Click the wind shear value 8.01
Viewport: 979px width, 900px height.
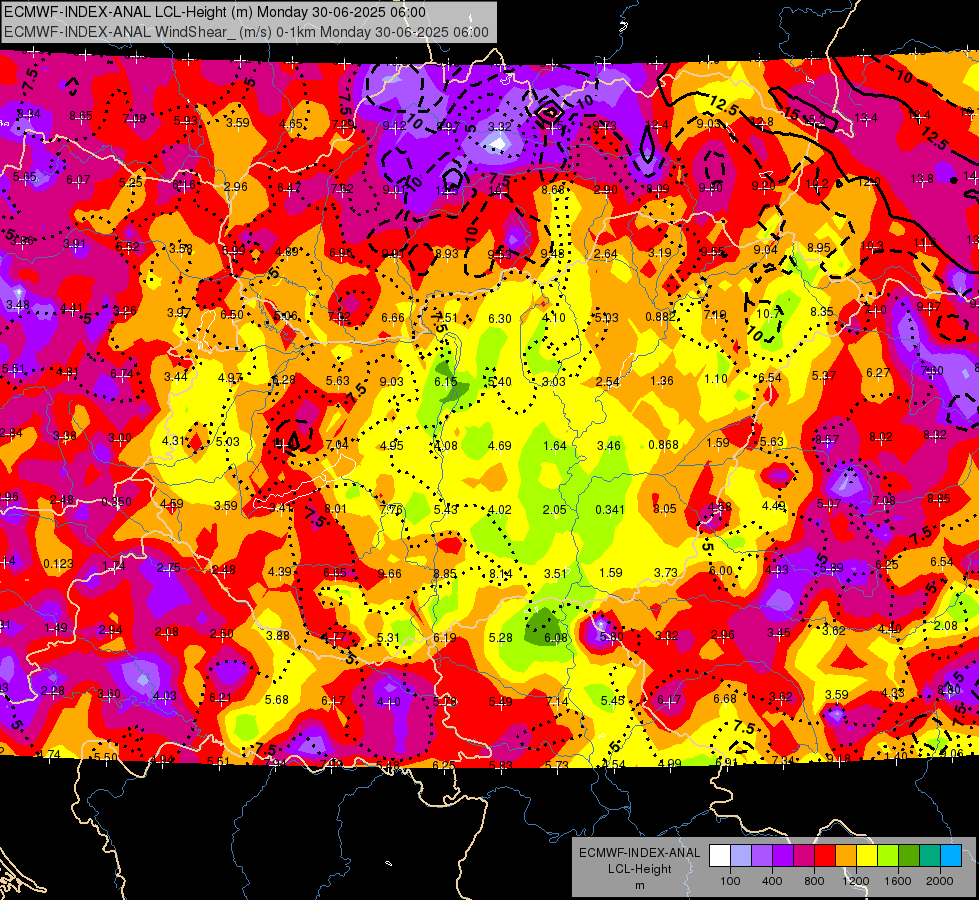click(335, 508)
